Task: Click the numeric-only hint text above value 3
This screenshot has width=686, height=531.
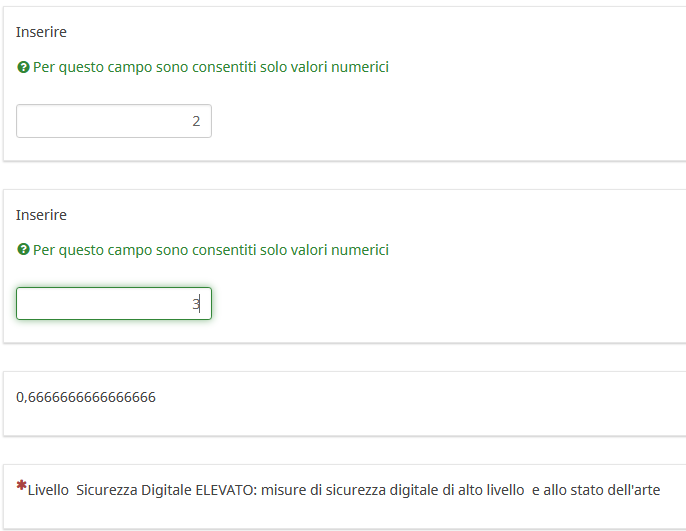Action: tap(210, 250)
